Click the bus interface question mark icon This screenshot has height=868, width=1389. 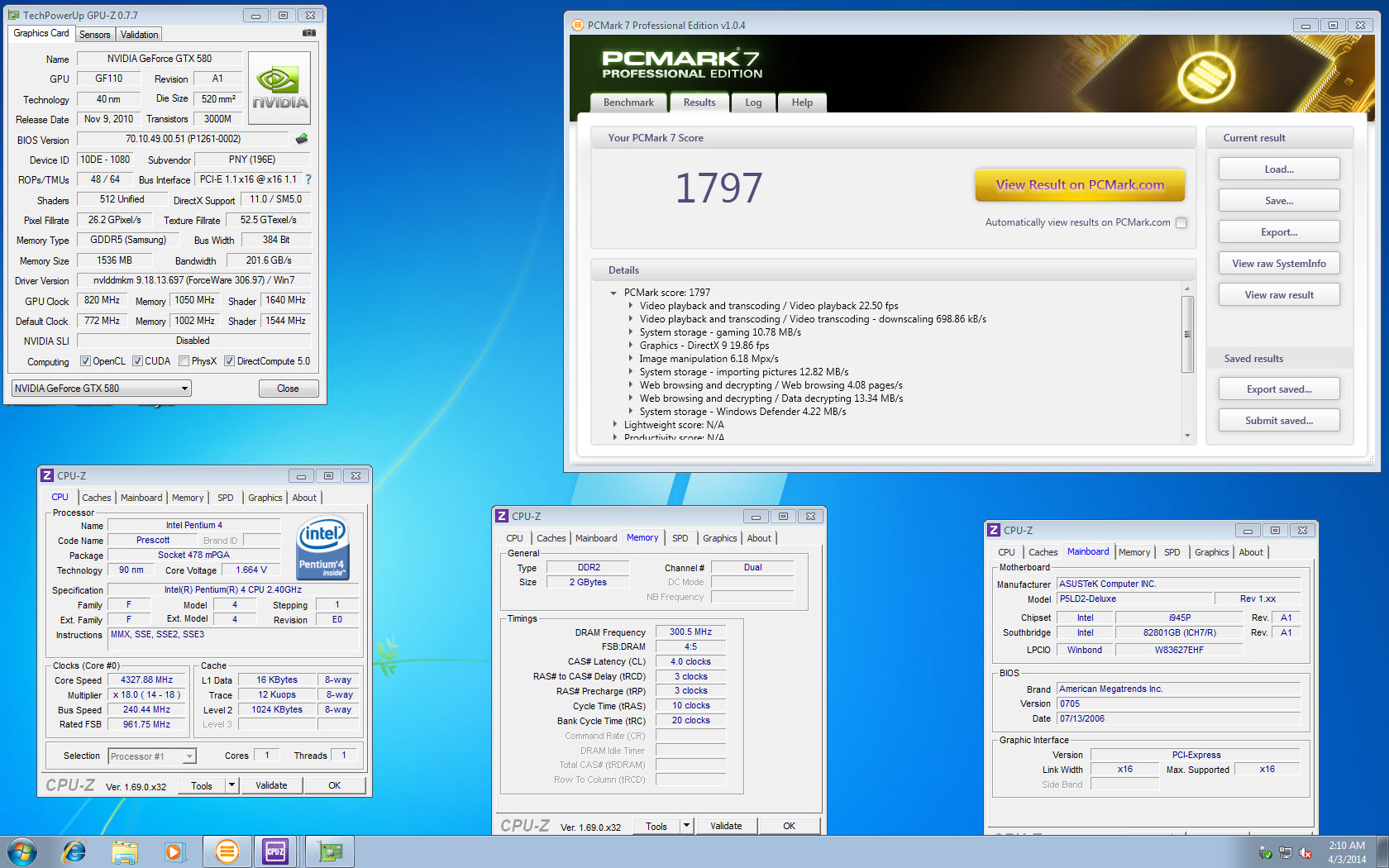[308, 179]
